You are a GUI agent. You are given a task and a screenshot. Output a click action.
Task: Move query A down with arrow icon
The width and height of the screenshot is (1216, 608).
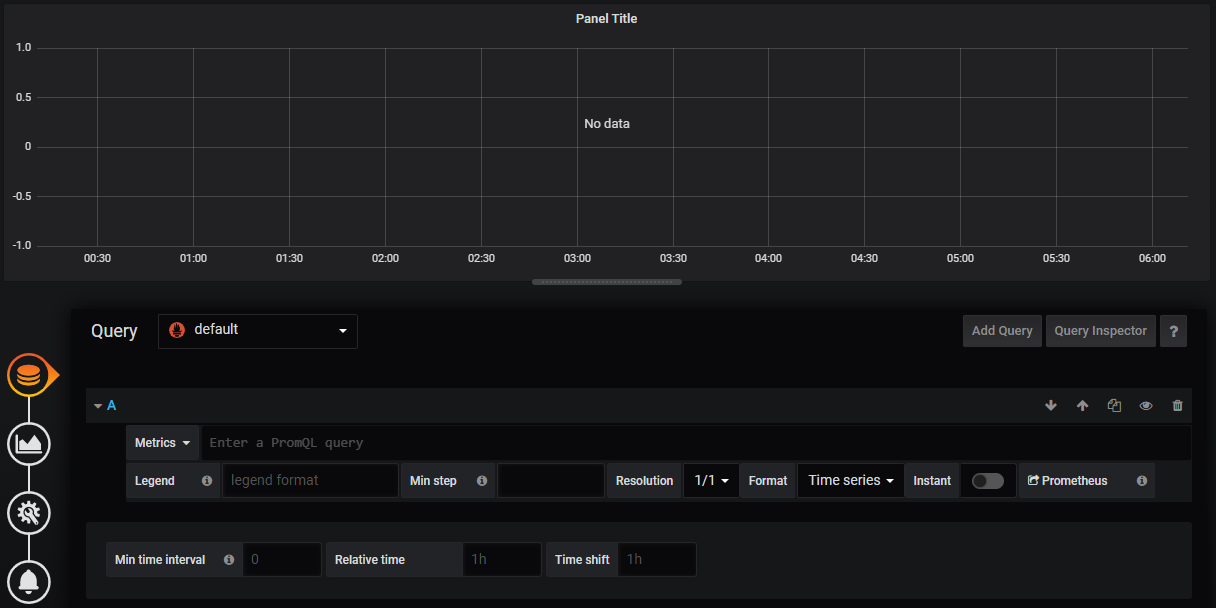click(1050, 406)
